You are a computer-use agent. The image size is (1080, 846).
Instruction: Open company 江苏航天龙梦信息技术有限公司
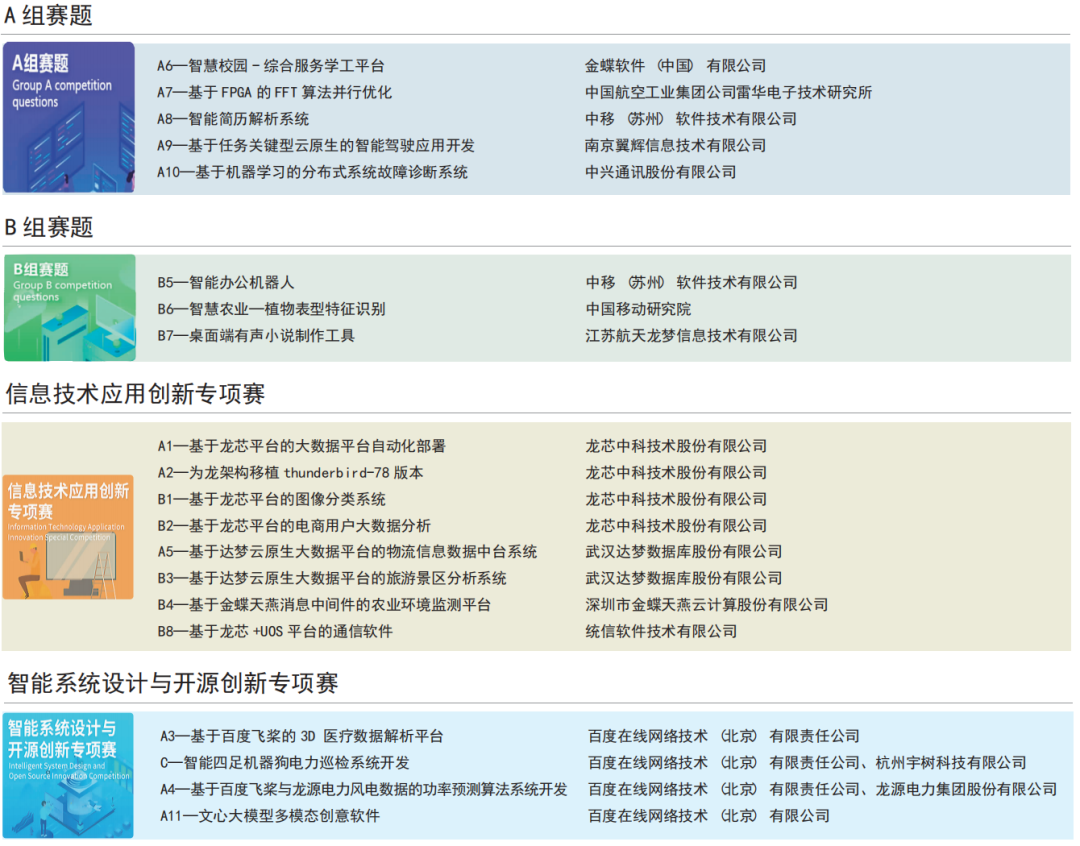pos(692,336)
